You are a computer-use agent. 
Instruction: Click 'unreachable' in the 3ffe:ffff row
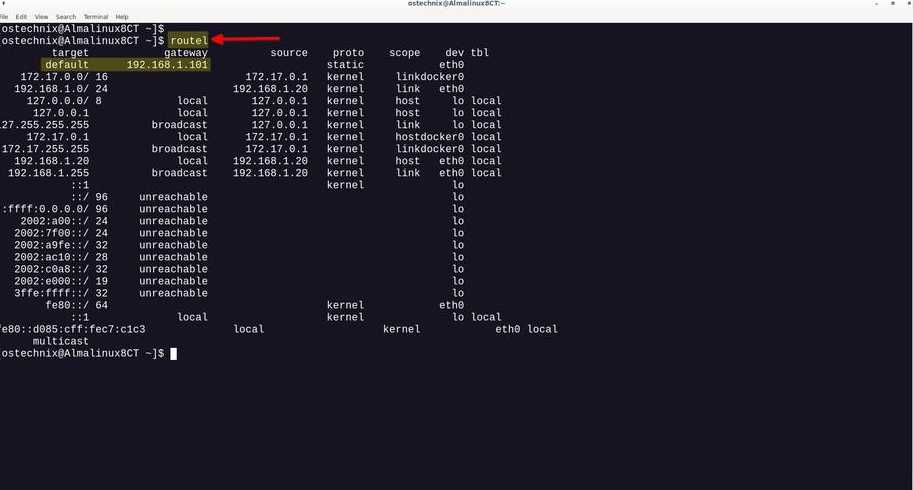click(x=173, y=293)
